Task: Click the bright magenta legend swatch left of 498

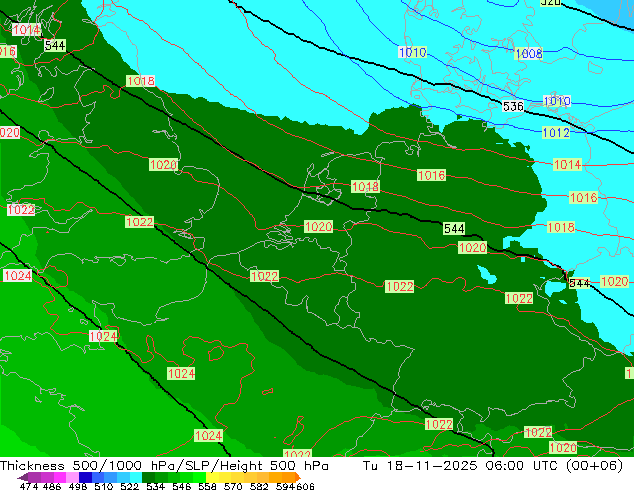Action: [x=59, y=477]
